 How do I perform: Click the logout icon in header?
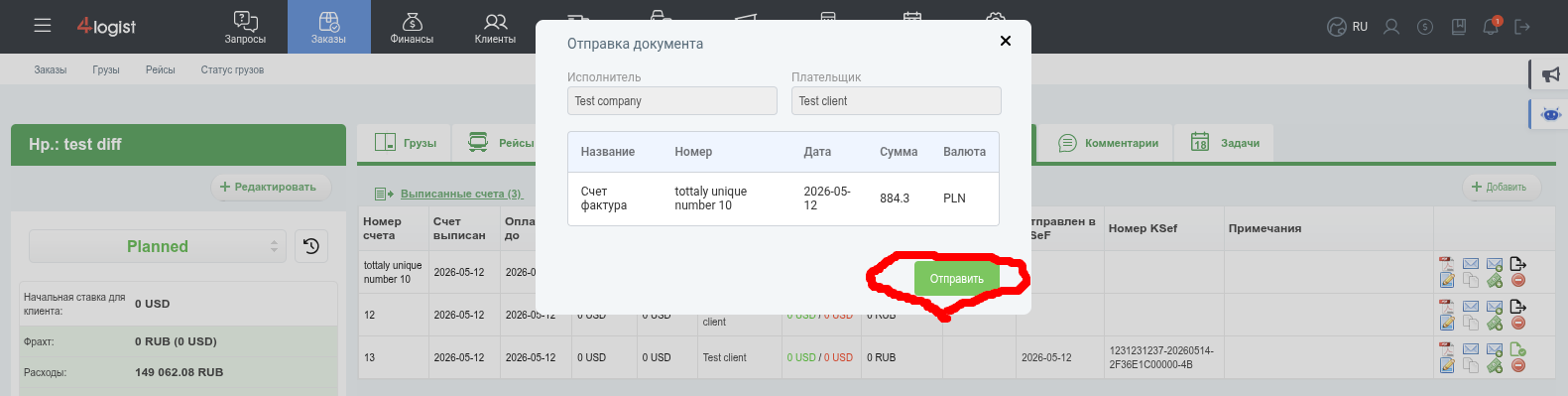[x=1522, y=27]
